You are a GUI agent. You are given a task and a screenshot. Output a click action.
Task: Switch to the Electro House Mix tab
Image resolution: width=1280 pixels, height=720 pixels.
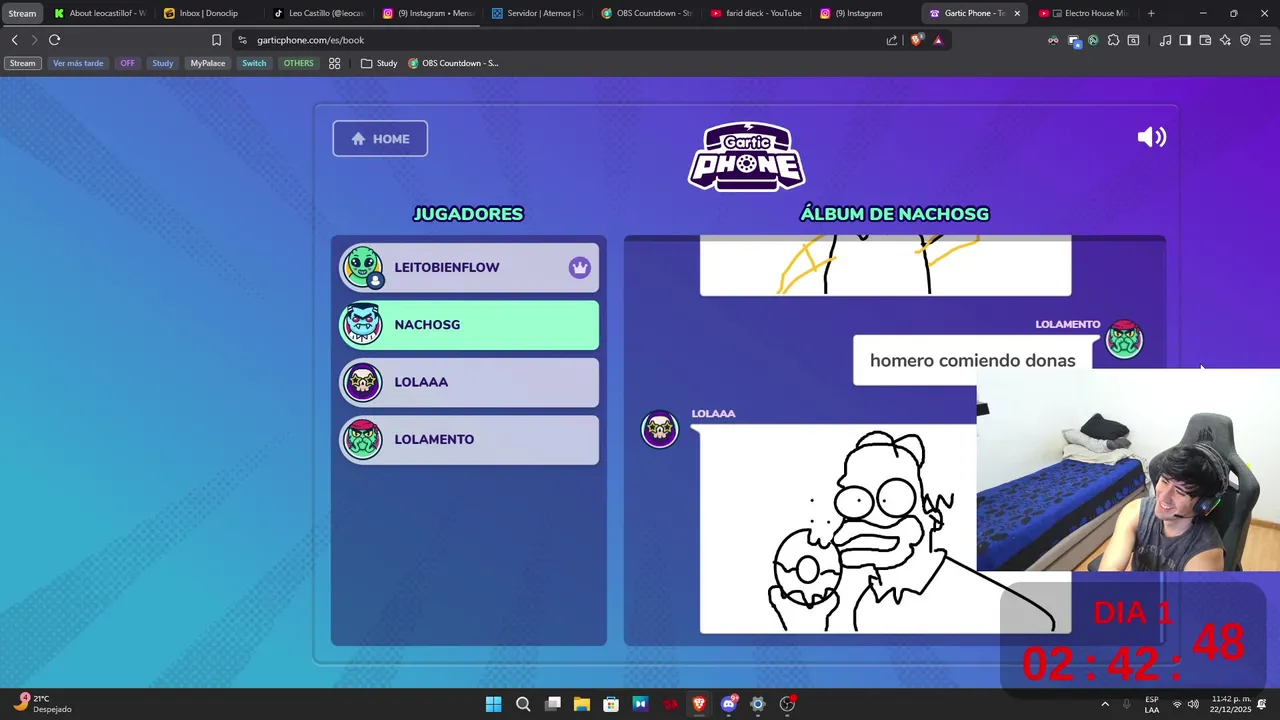[1085, 13]
